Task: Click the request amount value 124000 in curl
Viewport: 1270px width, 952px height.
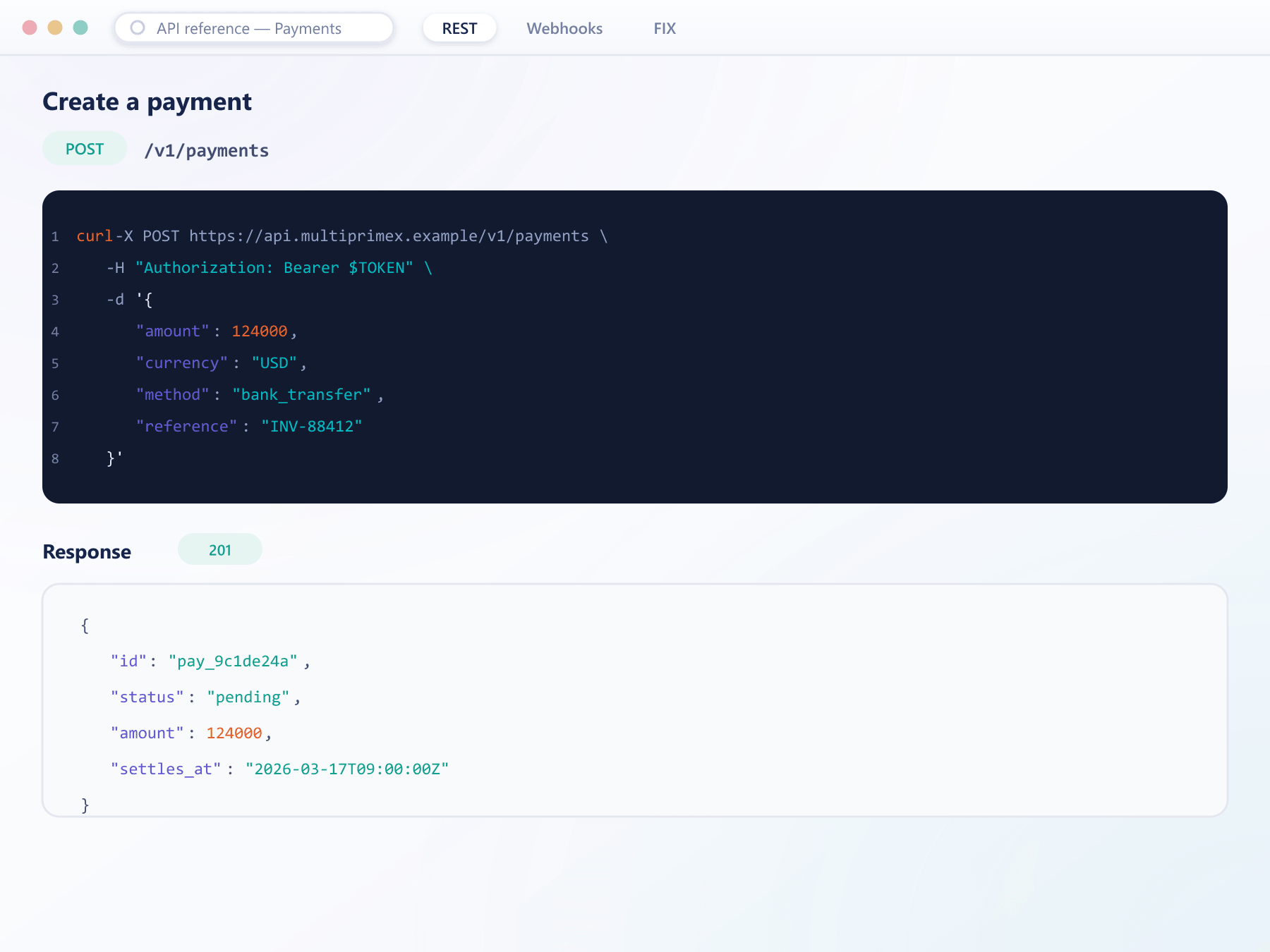Action: pyautogui.click(x=260, y=331)
